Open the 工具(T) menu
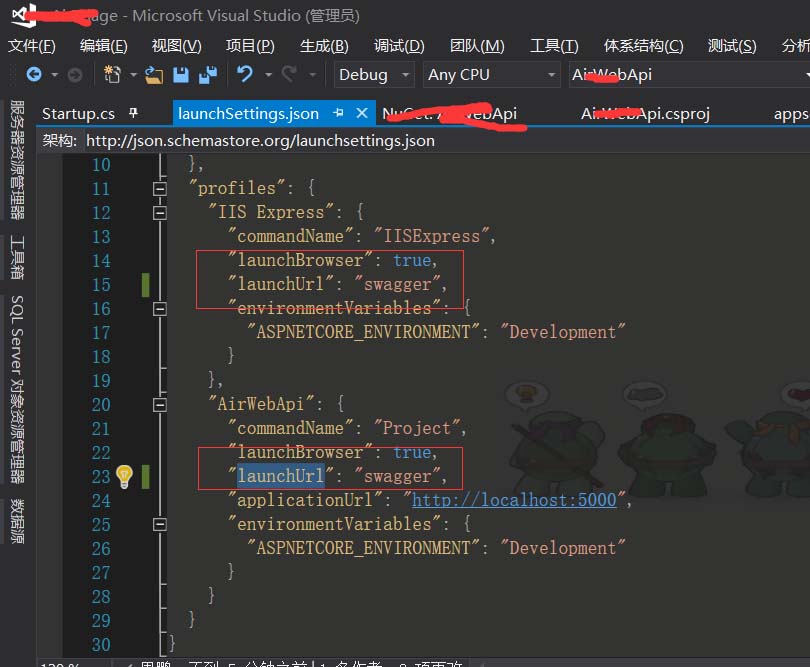 point(554,46)
